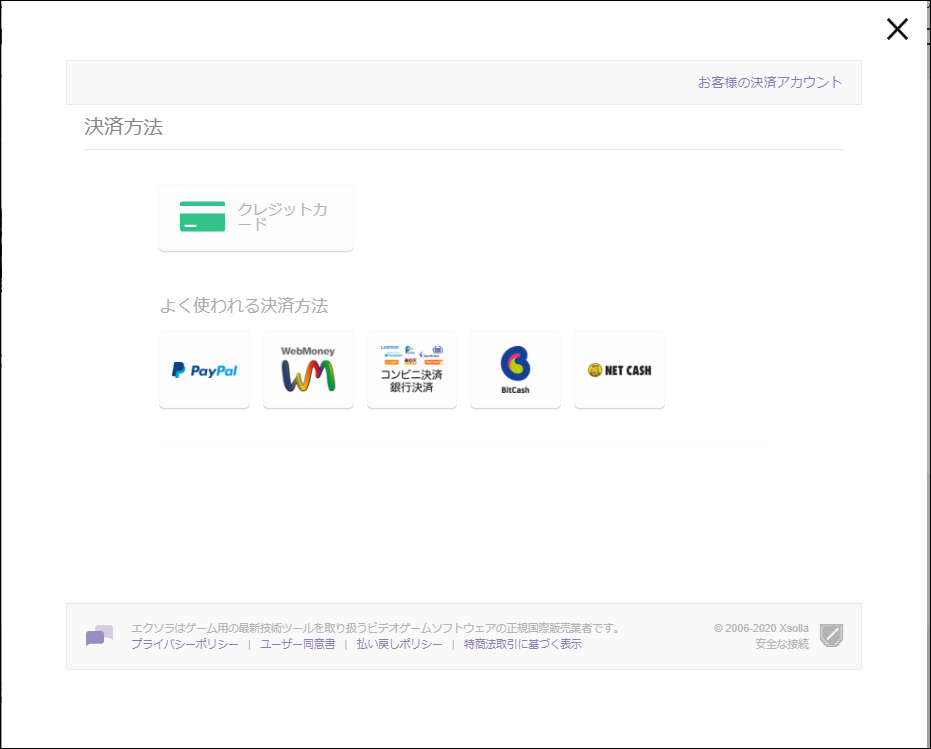Choose the PayPal payment method
The width and height of the screenshot is (931, 749).
click(204, 369)
